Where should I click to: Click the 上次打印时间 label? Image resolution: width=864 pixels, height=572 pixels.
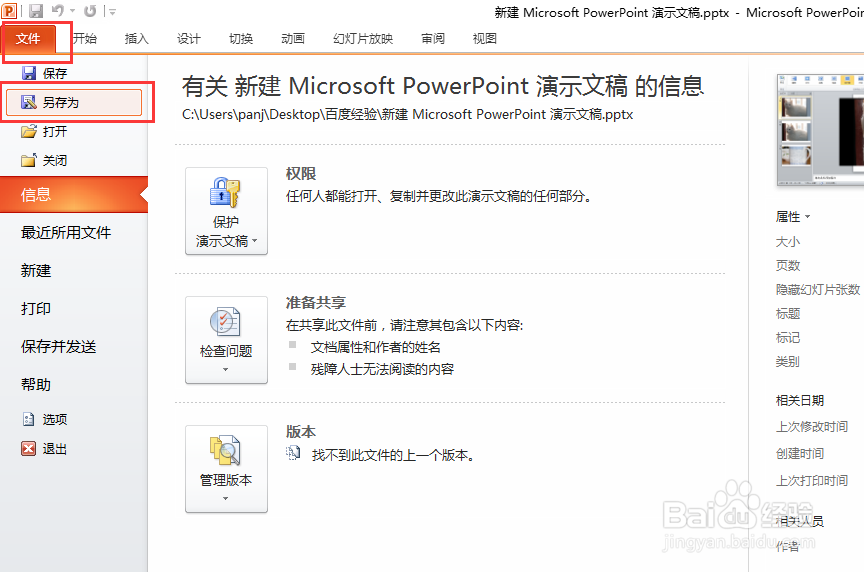pos(812,481)
